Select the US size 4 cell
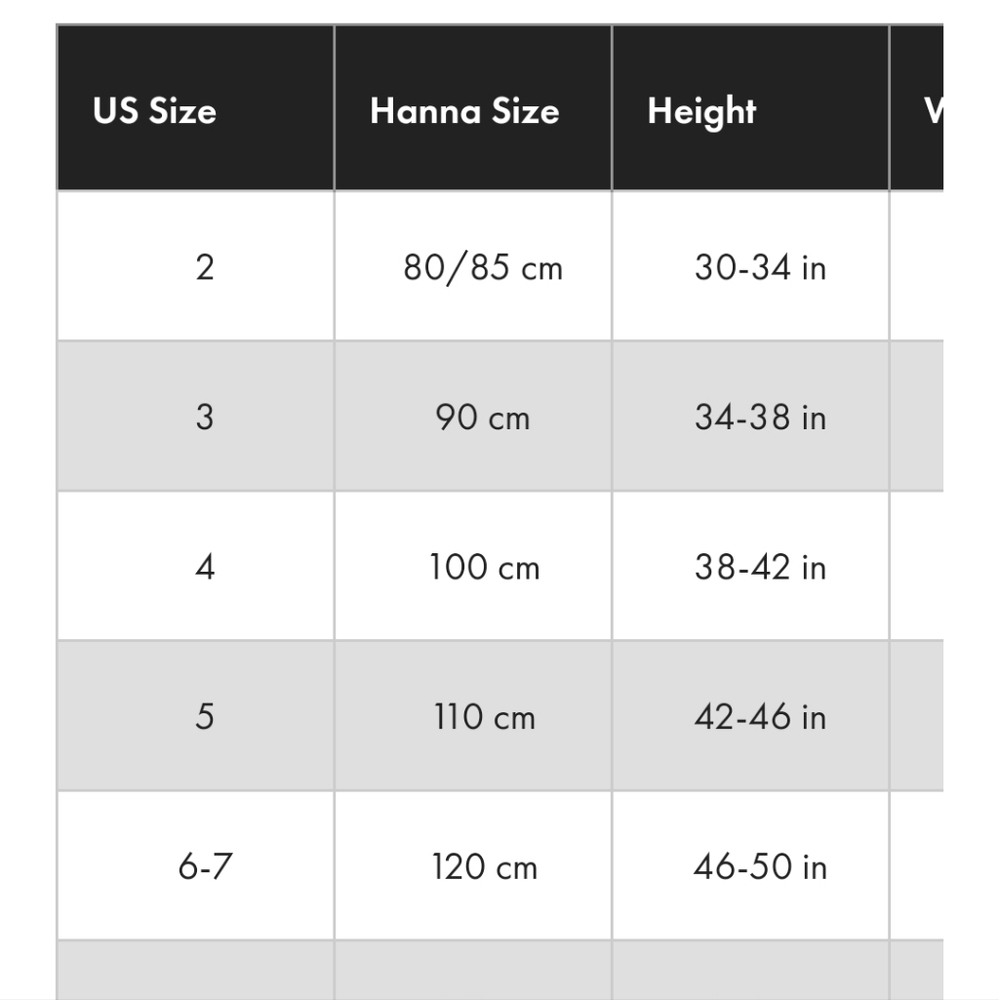The width and height of the screenshot is (999, 1000). [195, 566]
